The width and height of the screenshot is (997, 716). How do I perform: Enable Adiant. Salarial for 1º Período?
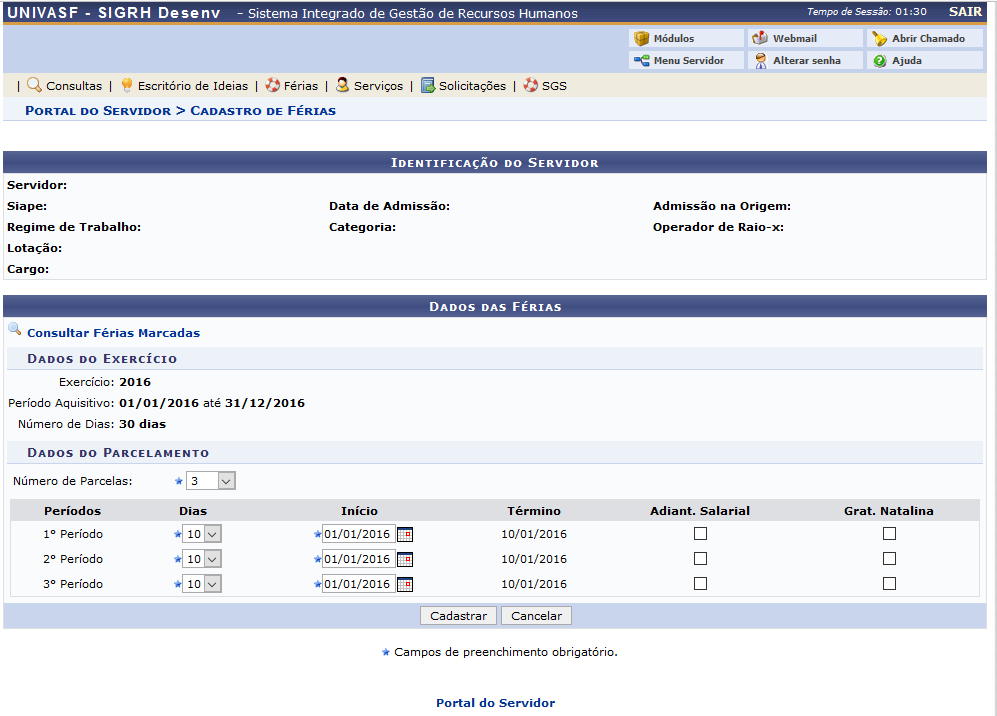(x=700, y=534)
